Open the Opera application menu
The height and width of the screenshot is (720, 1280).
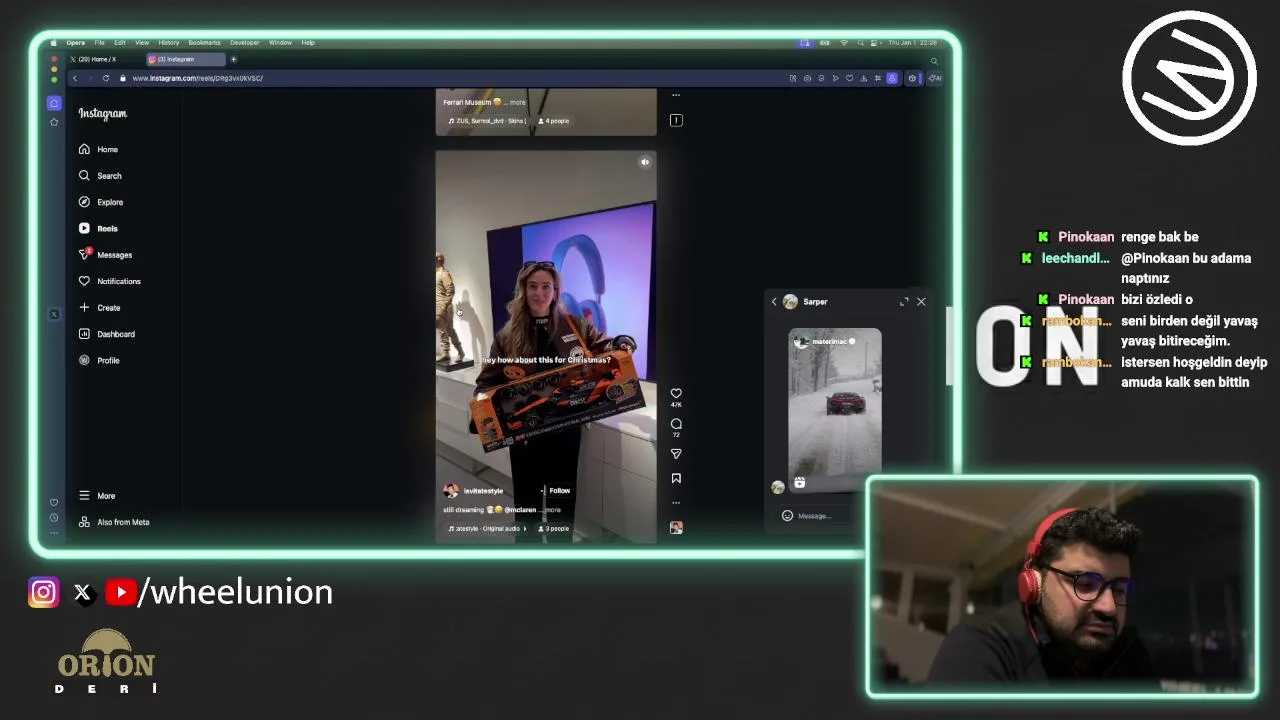point(76,43)
